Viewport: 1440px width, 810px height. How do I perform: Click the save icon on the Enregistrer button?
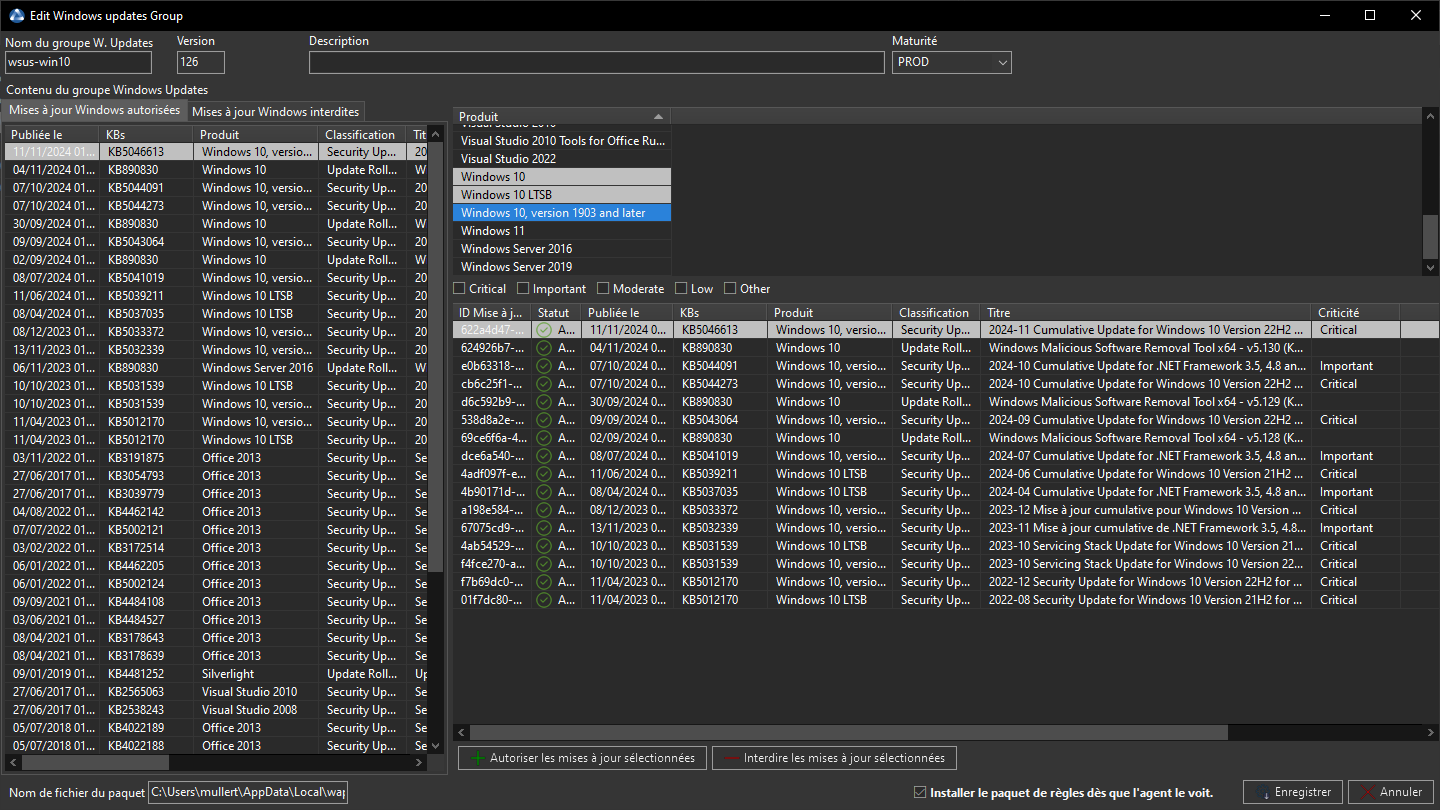click(1263, 792)
